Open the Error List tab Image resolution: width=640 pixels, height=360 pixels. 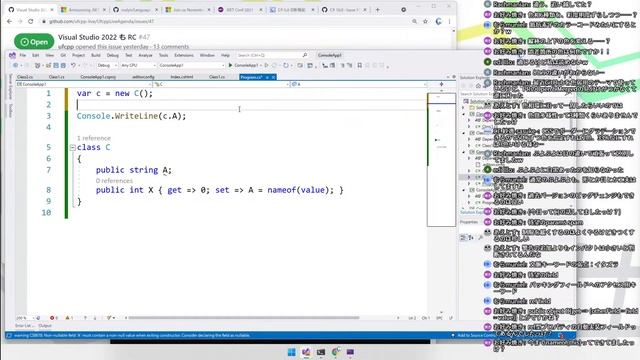[24, 326]
